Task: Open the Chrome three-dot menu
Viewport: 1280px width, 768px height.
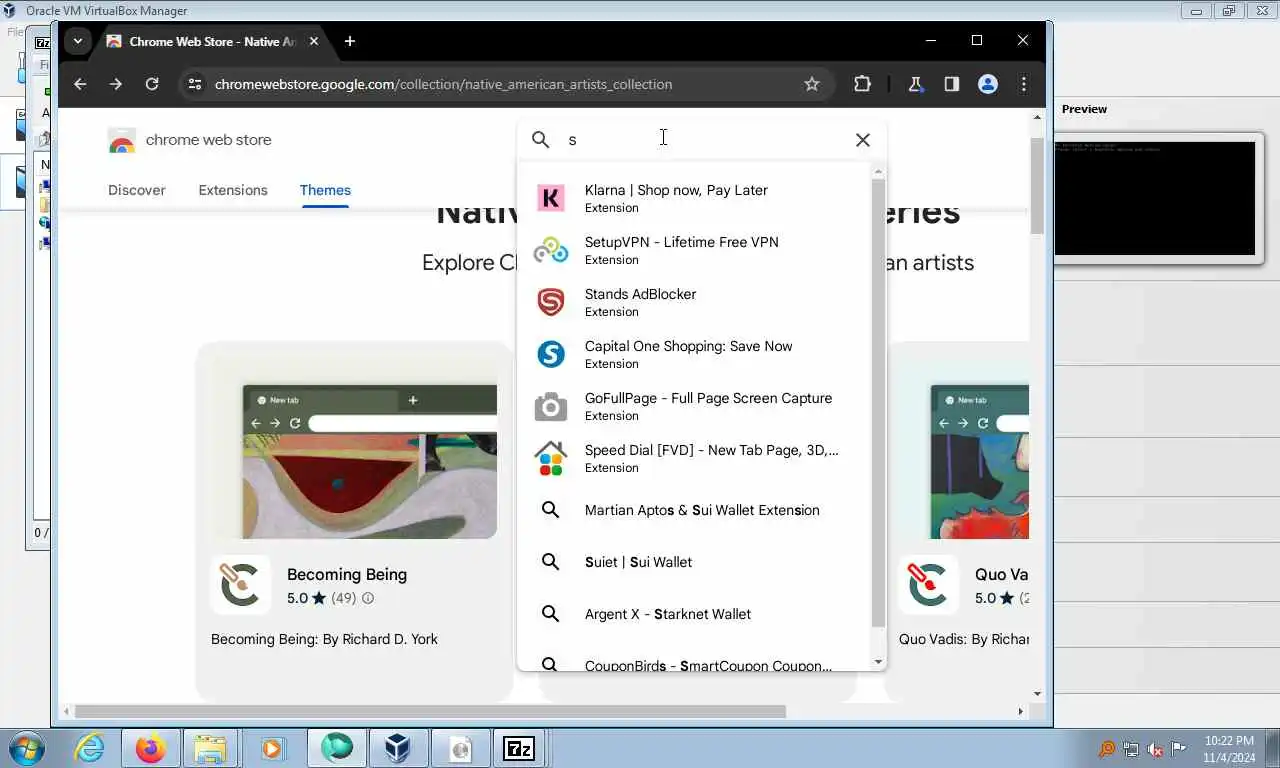Action: coord(1023,84)
